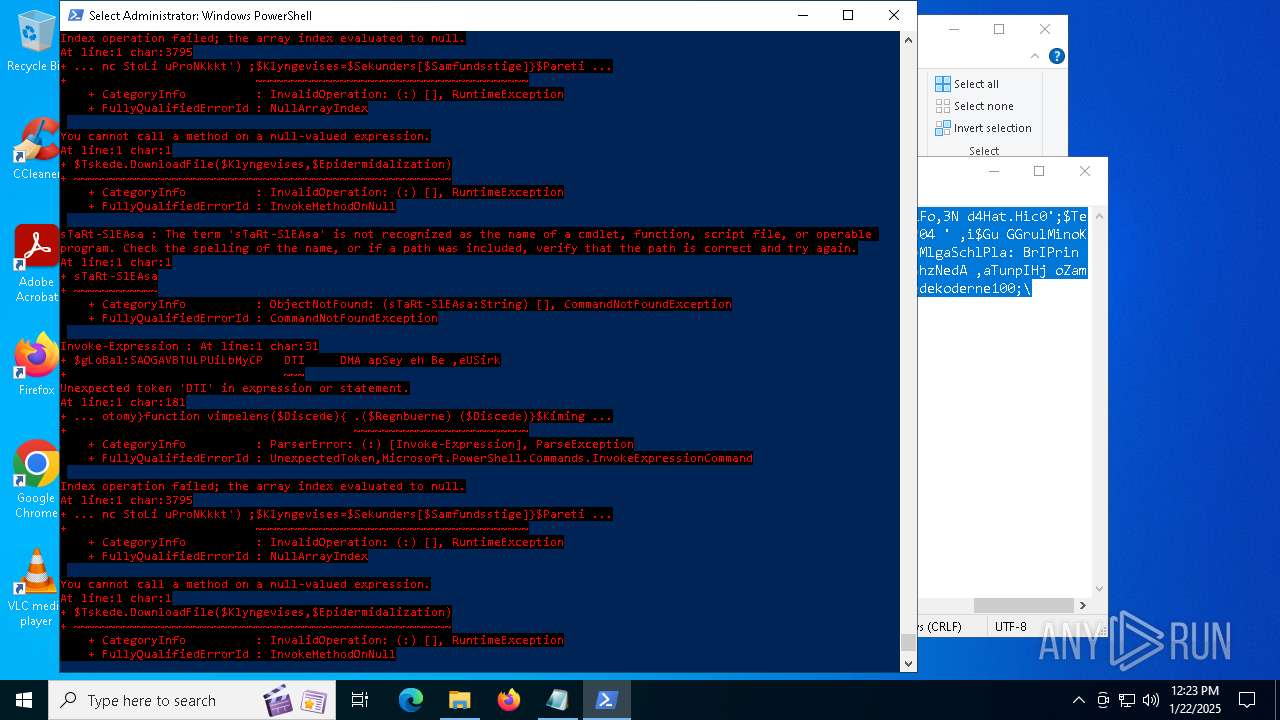Click the PowerShell scrollbar thumb
The height and width of the screenshot is (720, 1280).
click(x=908, y=642)
